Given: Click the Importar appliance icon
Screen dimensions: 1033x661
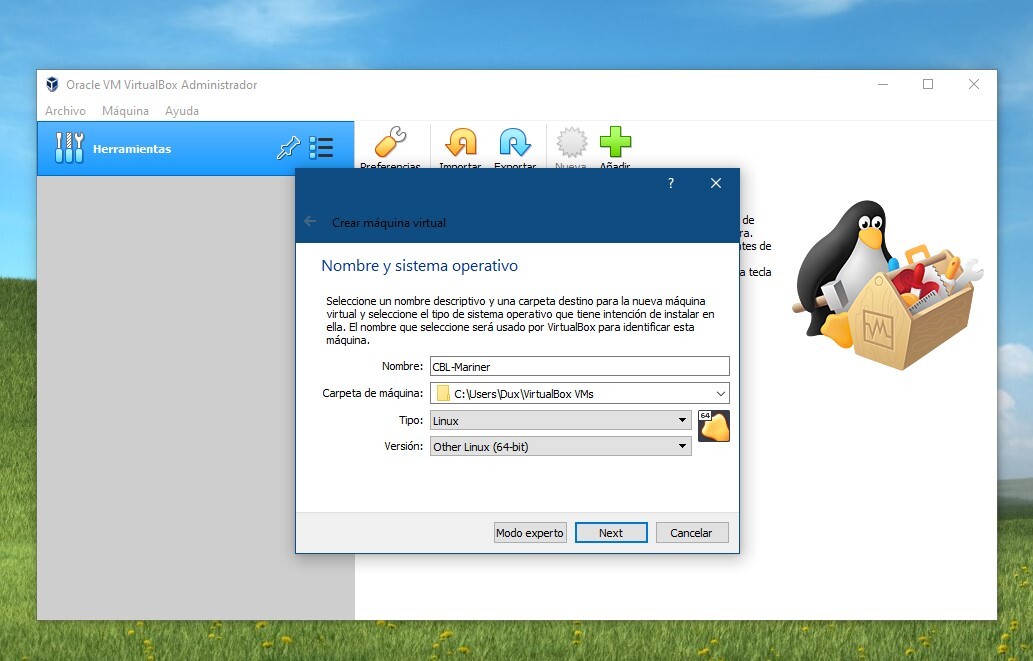Looking at the screenshot, I should click(x=460, y=143).
